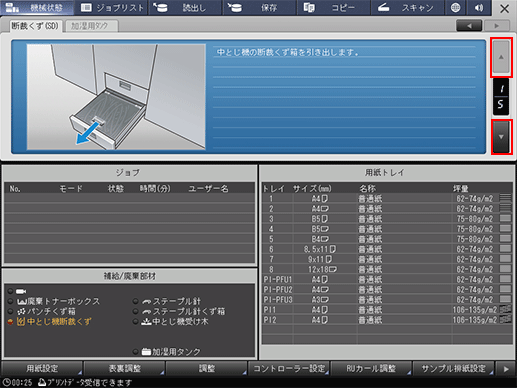The width and height of the screenshot is (517, 388).
Task: Select PI-PFU1 tray row
Action: [387, 279]
